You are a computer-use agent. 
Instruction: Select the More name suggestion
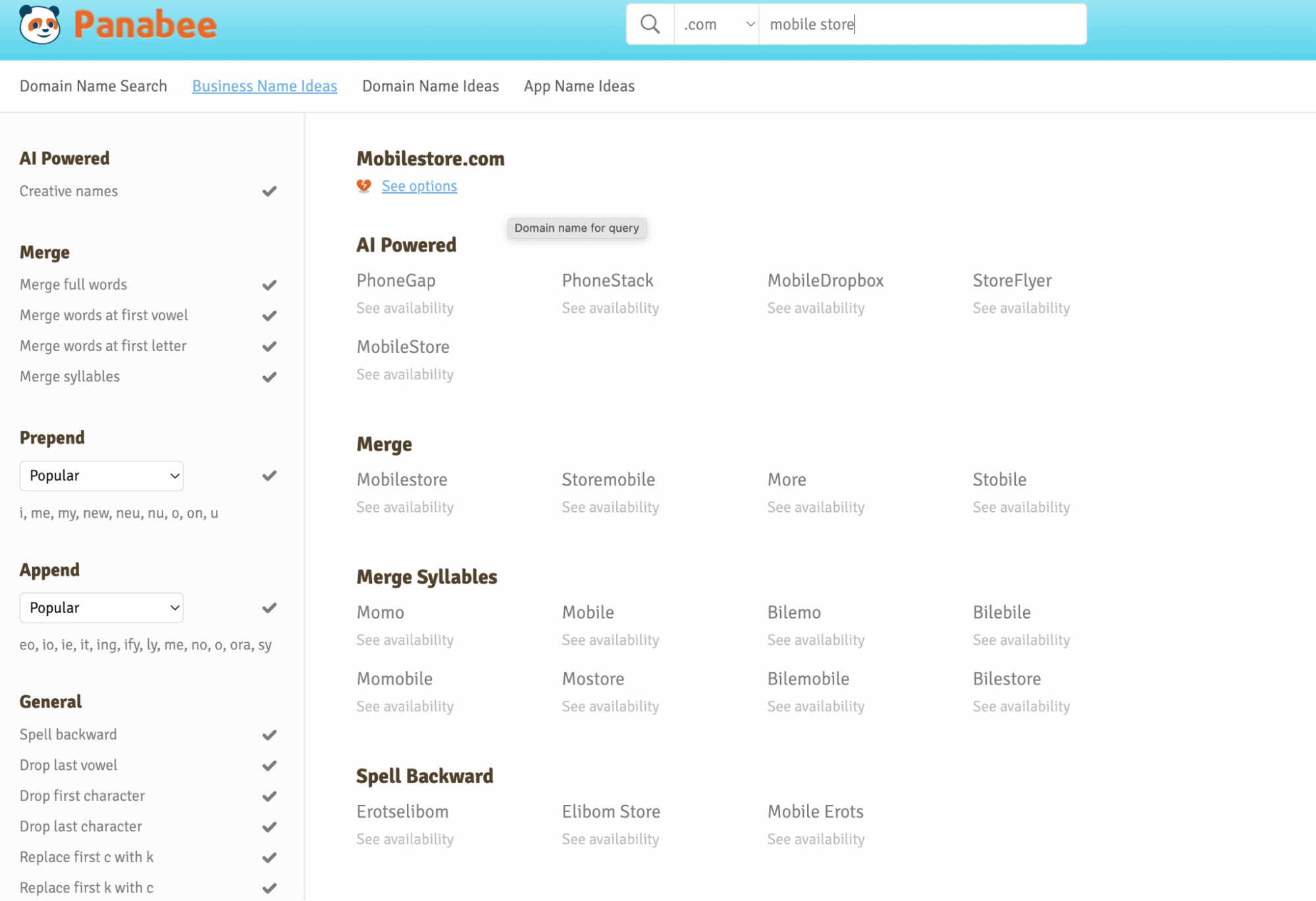coord(787,479)
